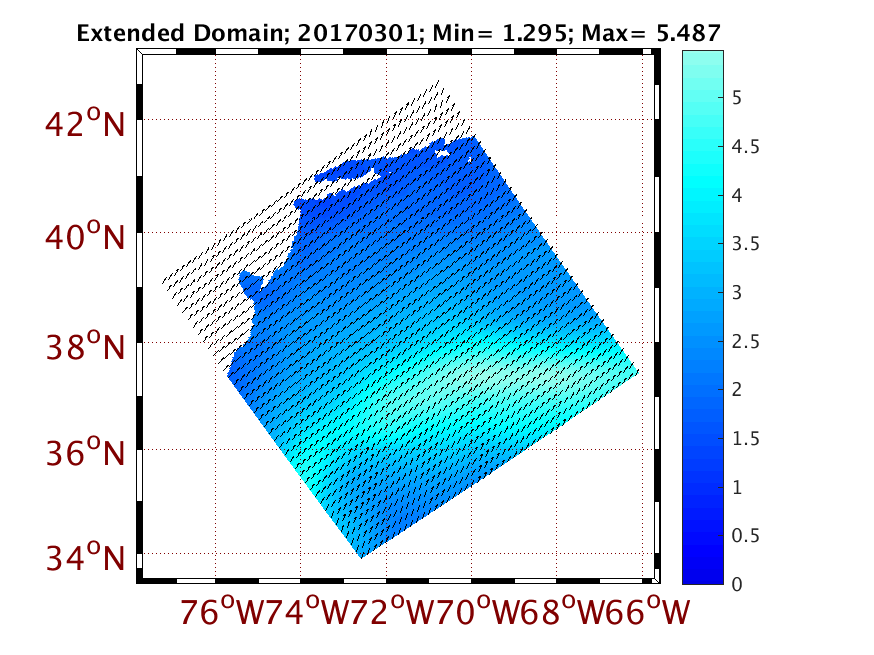The width and height of the screenshot is (874, 655).
Task: Click the '76°W' longitude label
Action: tap(221, 612)
